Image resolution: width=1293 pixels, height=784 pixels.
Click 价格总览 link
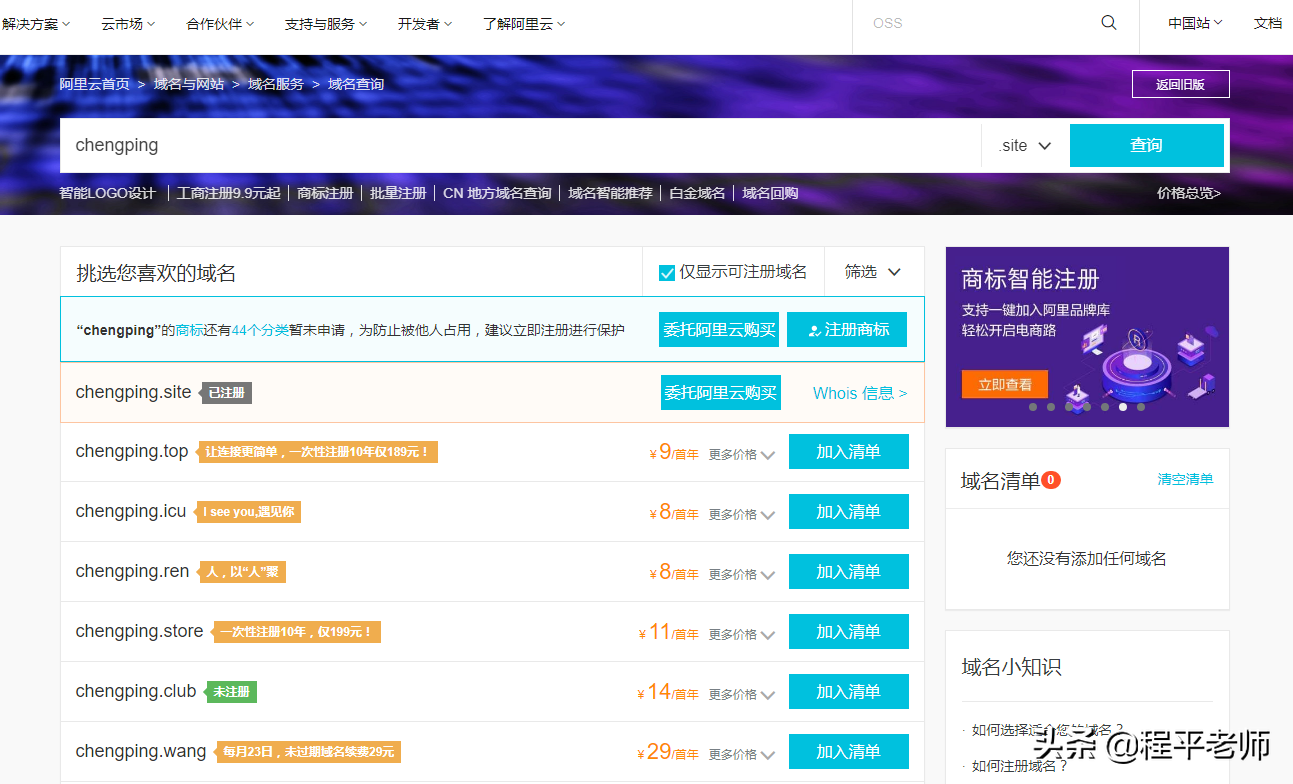(1189, 193)
